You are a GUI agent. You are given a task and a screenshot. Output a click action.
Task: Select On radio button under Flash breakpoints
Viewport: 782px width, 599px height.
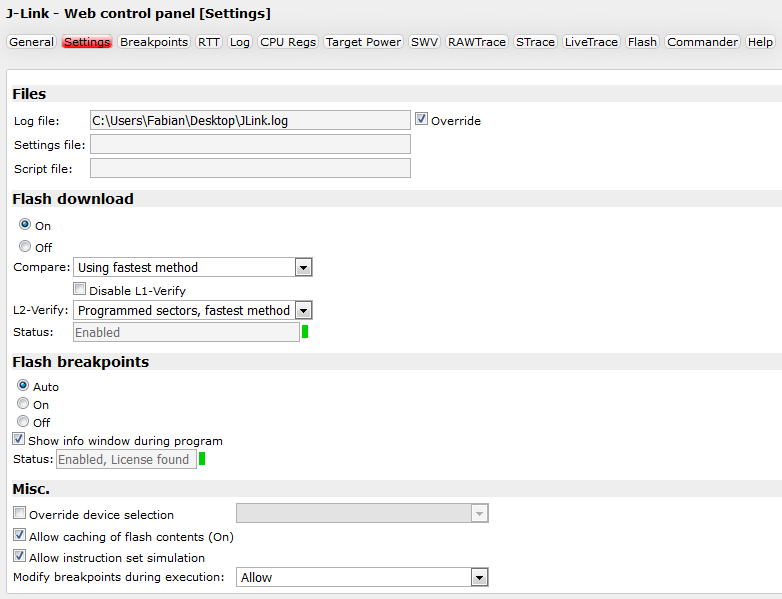click(23, 404)
